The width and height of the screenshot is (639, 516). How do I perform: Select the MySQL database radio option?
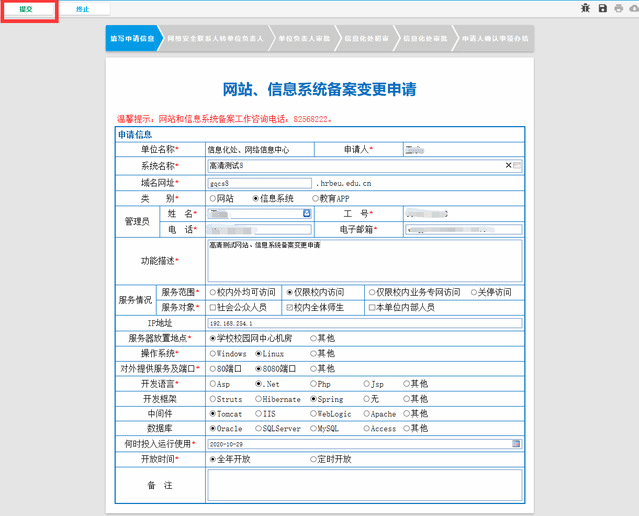coord(311,428)
